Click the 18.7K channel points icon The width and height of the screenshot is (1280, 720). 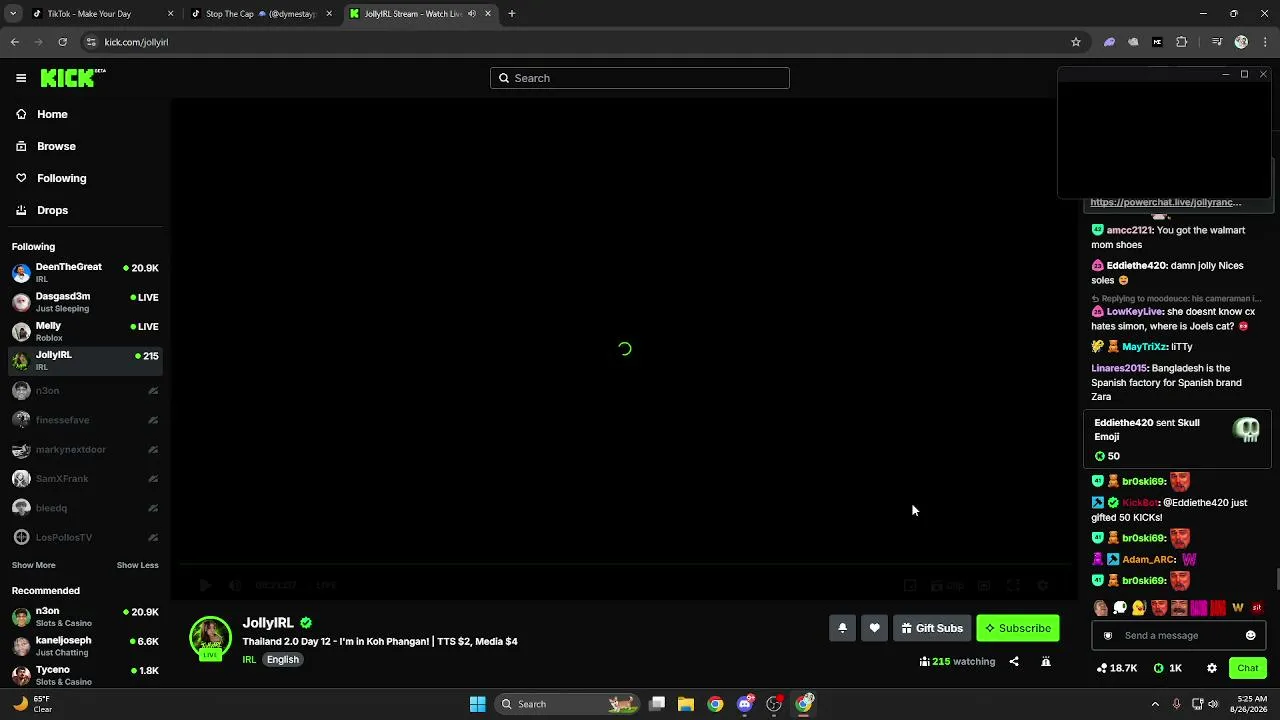click(1117, 668)
